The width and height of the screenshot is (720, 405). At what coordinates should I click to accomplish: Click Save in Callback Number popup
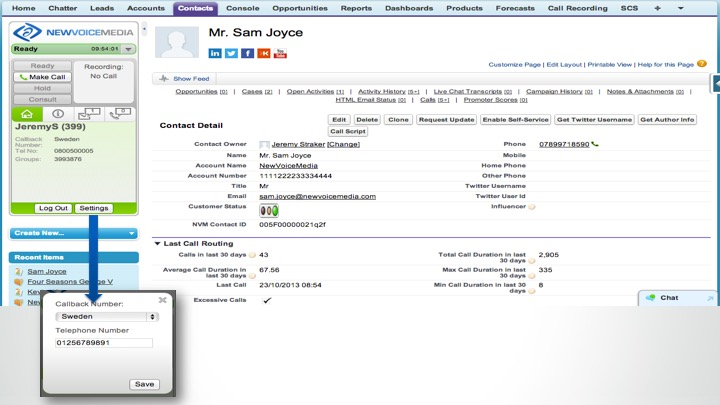coord(144,384)
